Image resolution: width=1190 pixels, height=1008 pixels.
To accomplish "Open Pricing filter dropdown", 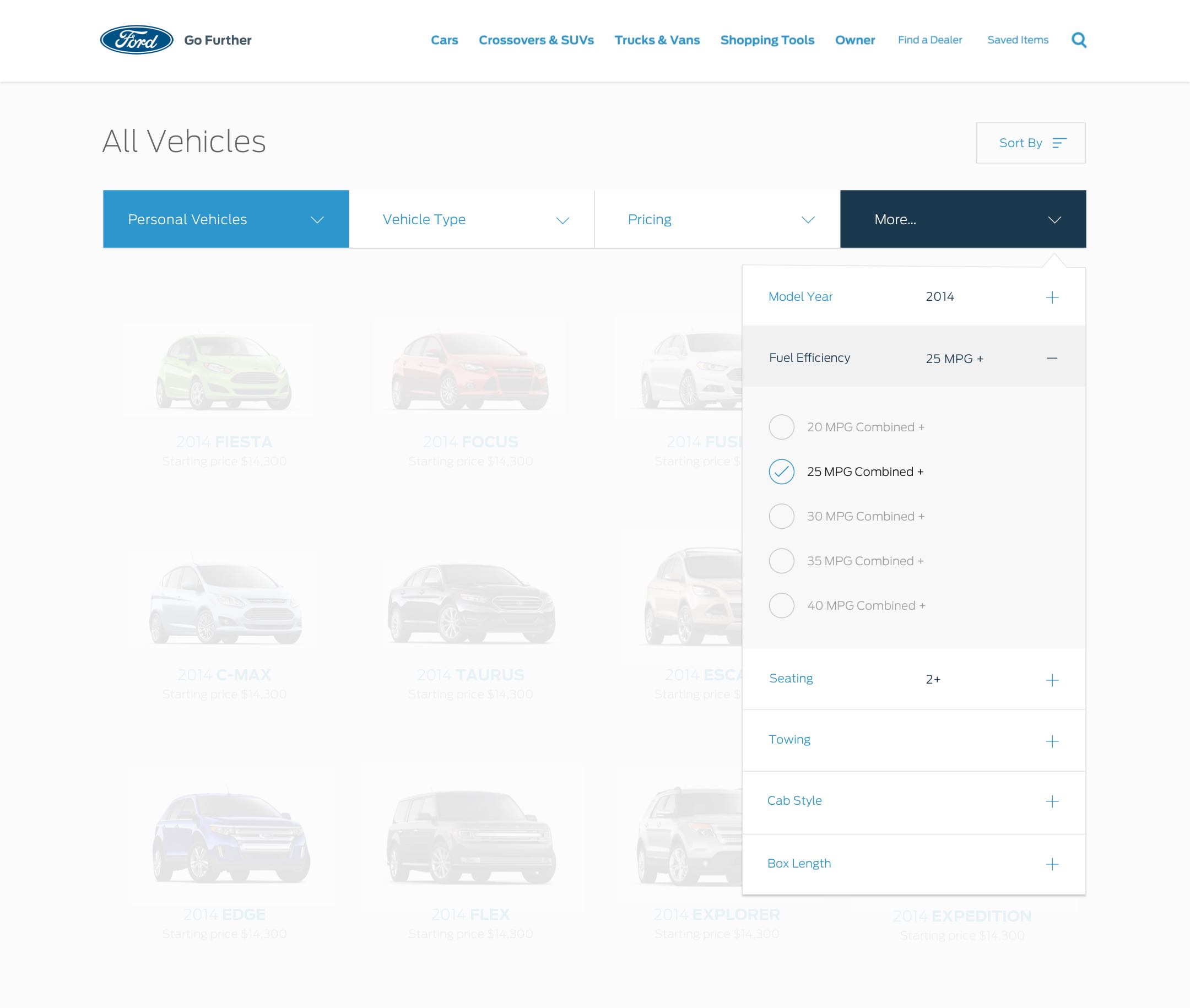I will (x=717, y=219).
